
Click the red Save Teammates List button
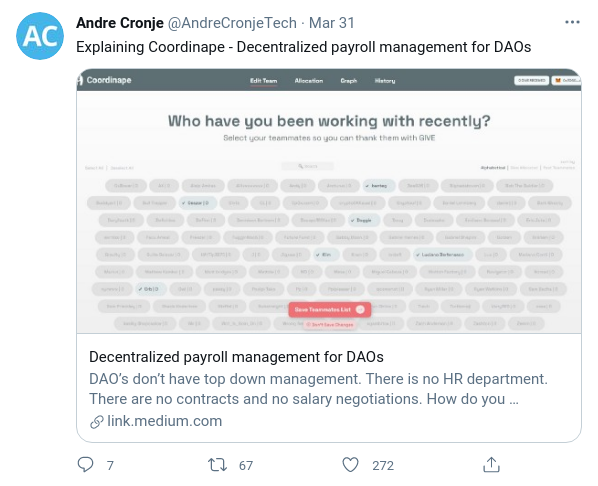330,309
